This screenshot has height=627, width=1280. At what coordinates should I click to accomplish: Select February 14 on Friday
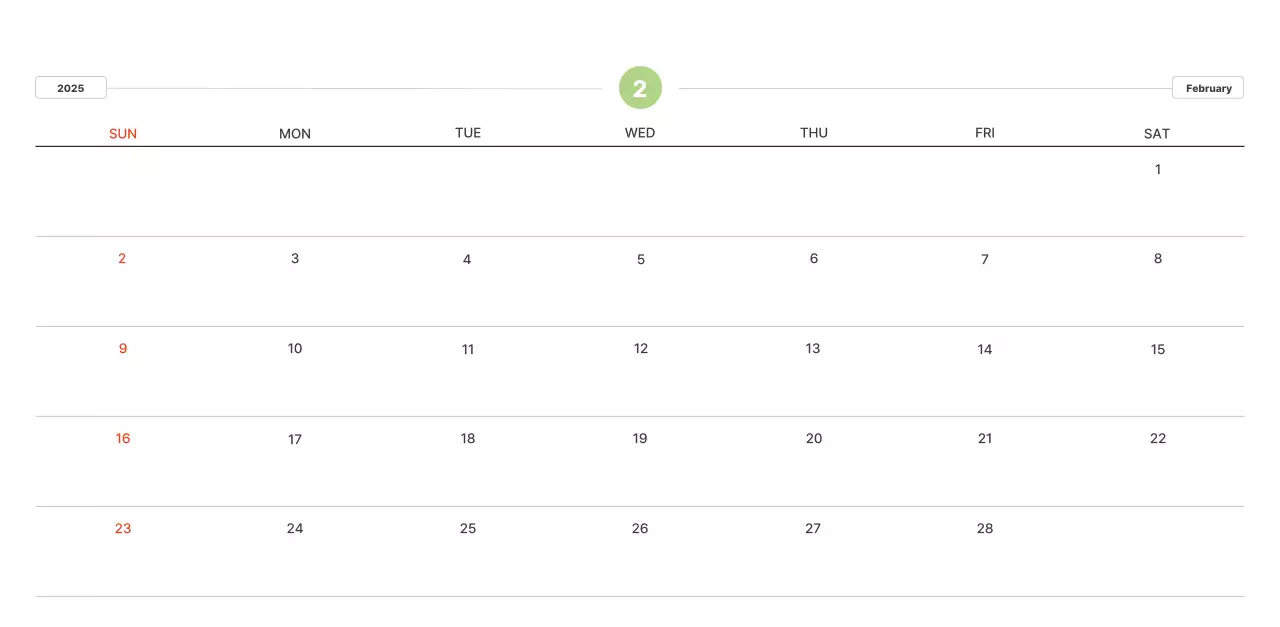(985, 349)
